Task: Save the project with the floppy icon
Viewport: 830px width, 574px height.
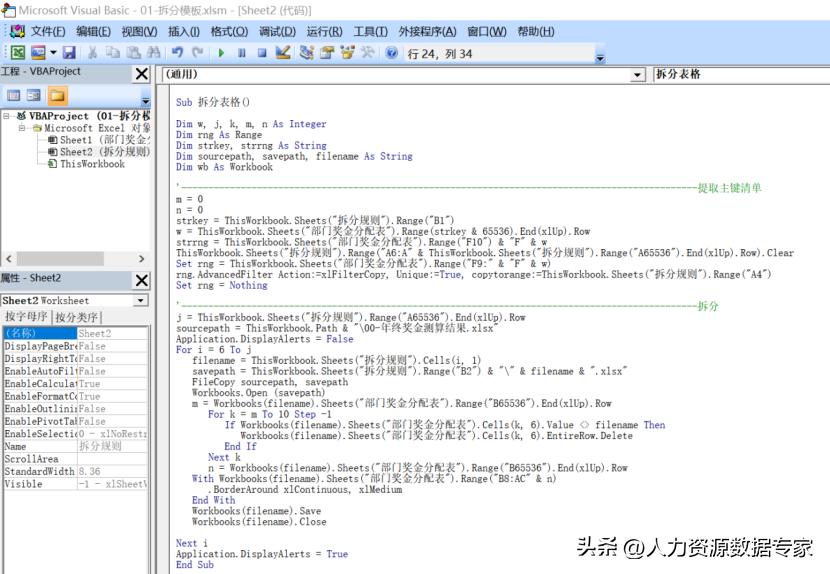Action: [69, 52]
